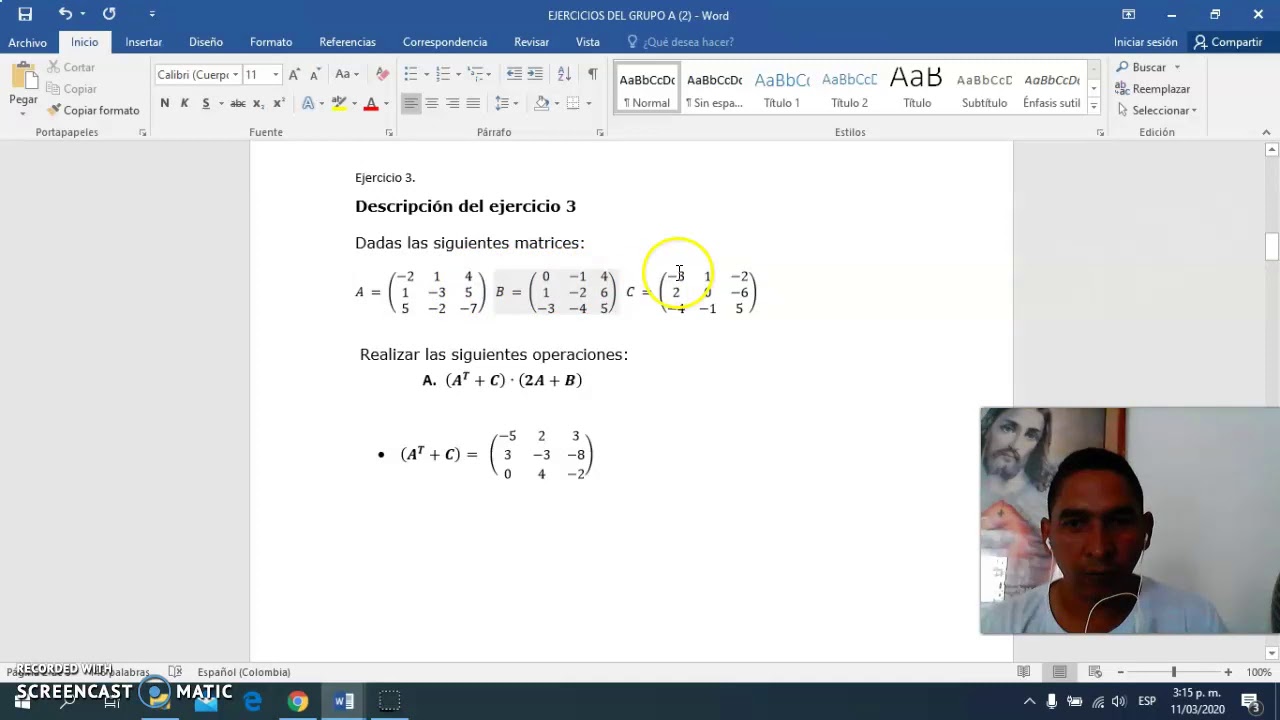Open the text effects A icon
The width and height of the screenshot is (1280, 720).
click(308, 103)
